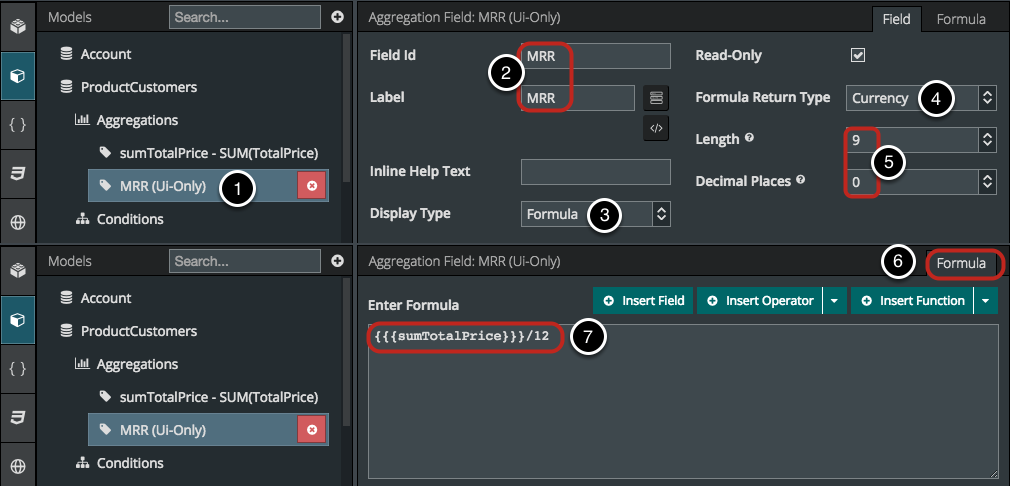Click the help icon beside Decimal Places
Viewport: 1010px width, 486px height.
[801, 181]
